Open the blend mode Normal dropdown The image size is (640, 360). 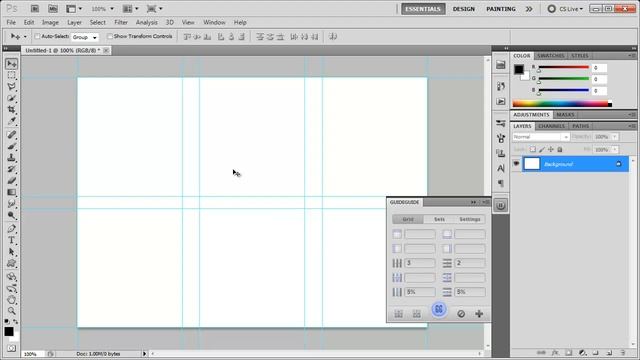click(x=541, y=137)
